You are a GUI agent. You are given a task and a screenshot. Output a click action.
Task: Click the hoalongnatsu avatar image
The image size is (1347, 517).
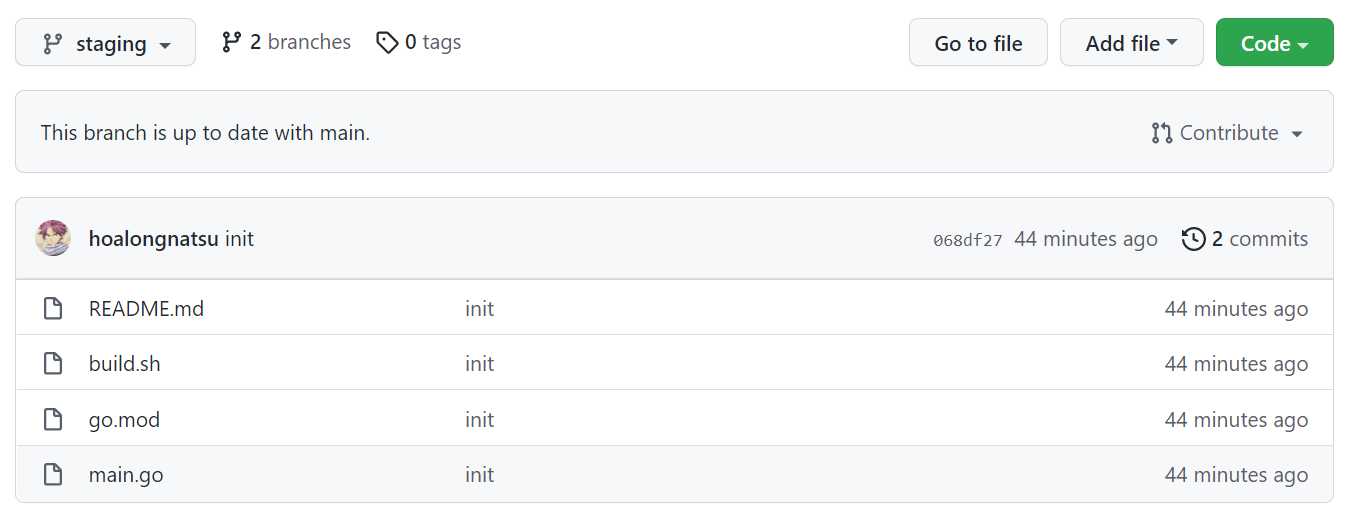click(53, 238)
